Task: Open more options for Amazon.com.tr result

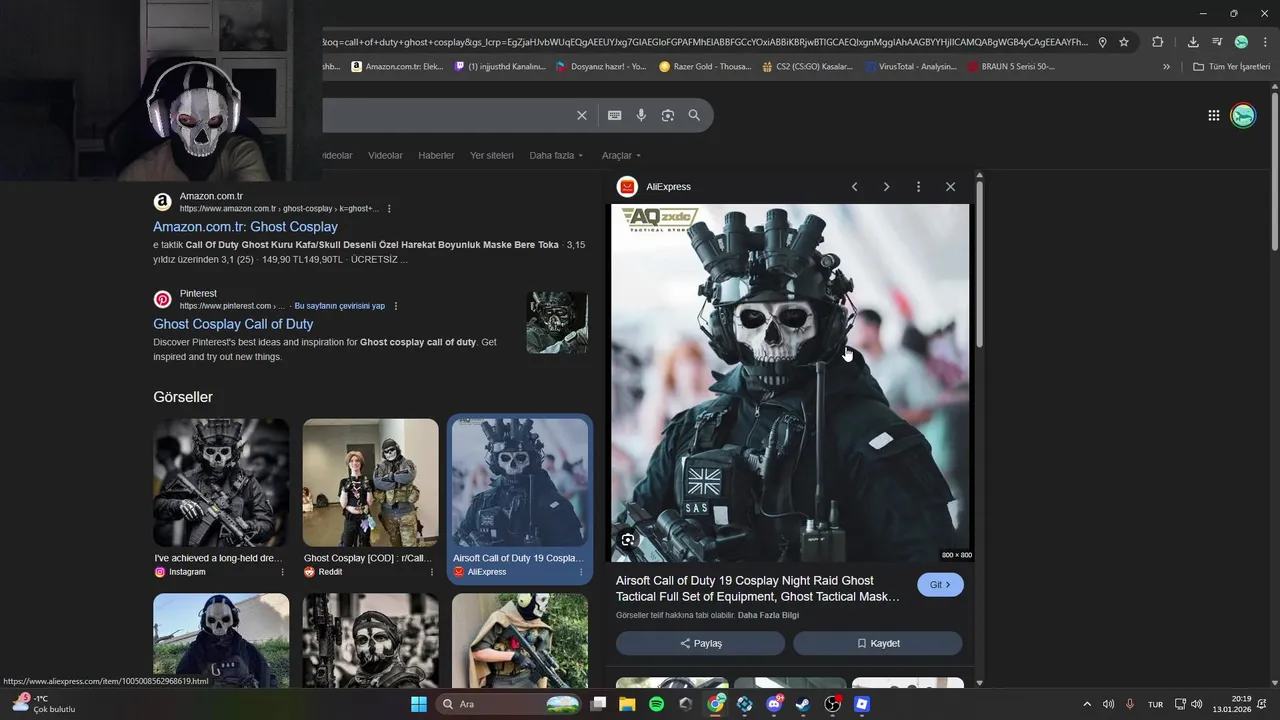Action: pos(389,209)
